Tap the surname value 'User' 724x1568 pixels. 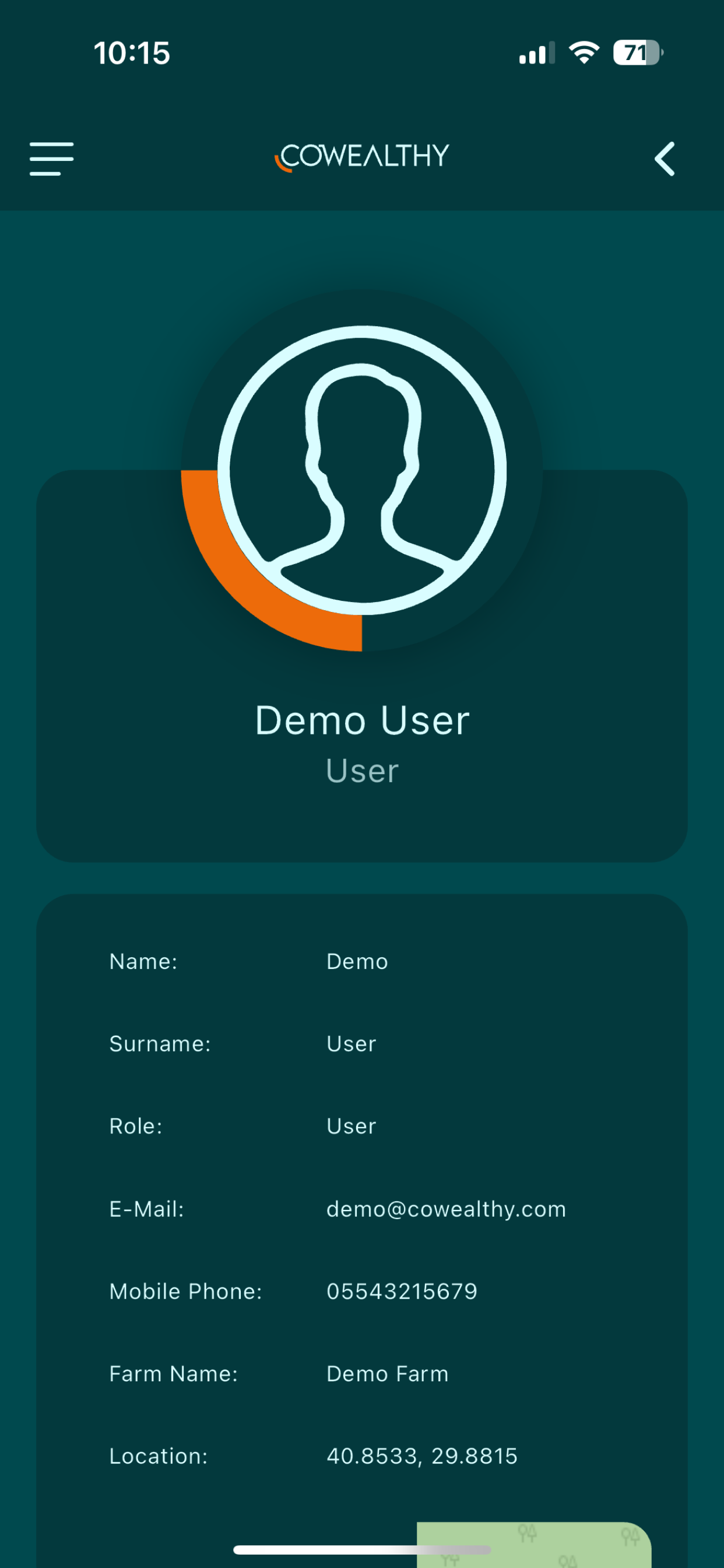pos(351,1044)
